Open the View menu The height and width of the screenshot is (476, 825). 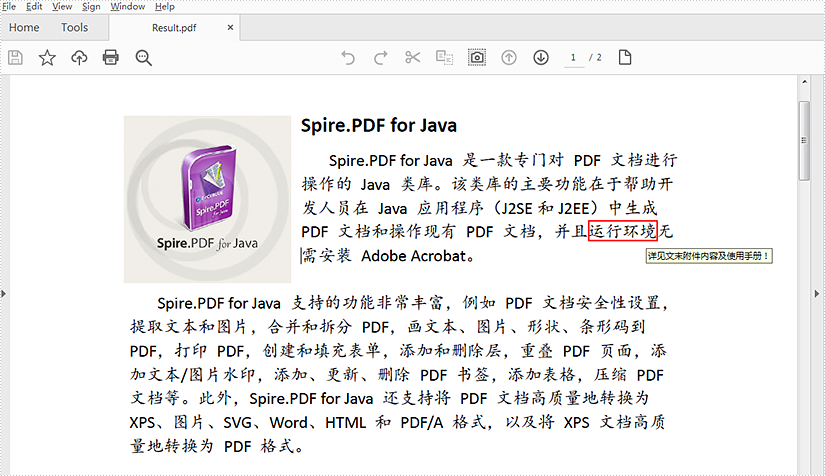click(x=62, y=6)
